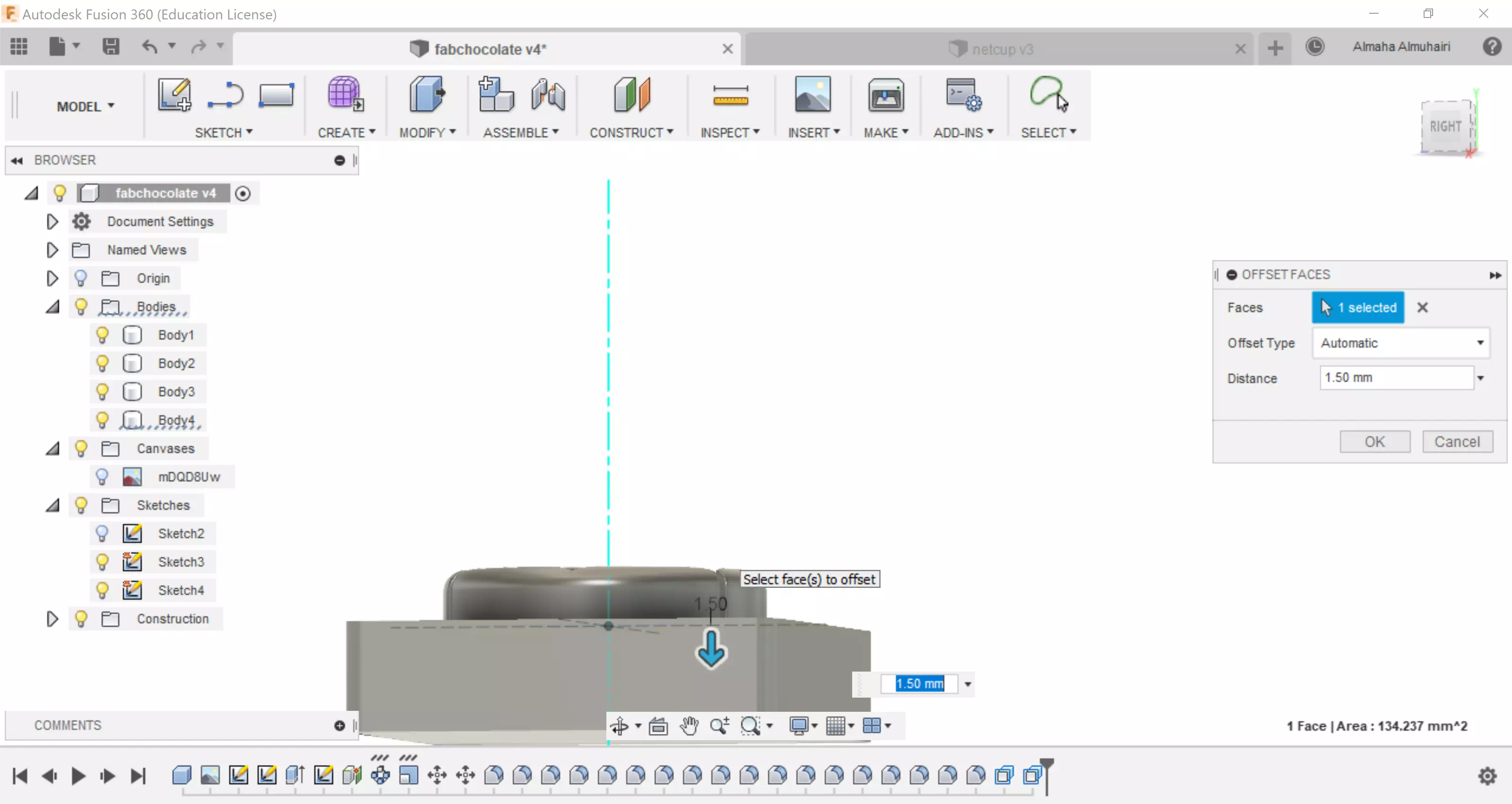This screenshot has height=804, width=1512.
Task: Collapse the Sketches folder
Action: point(52,506)
